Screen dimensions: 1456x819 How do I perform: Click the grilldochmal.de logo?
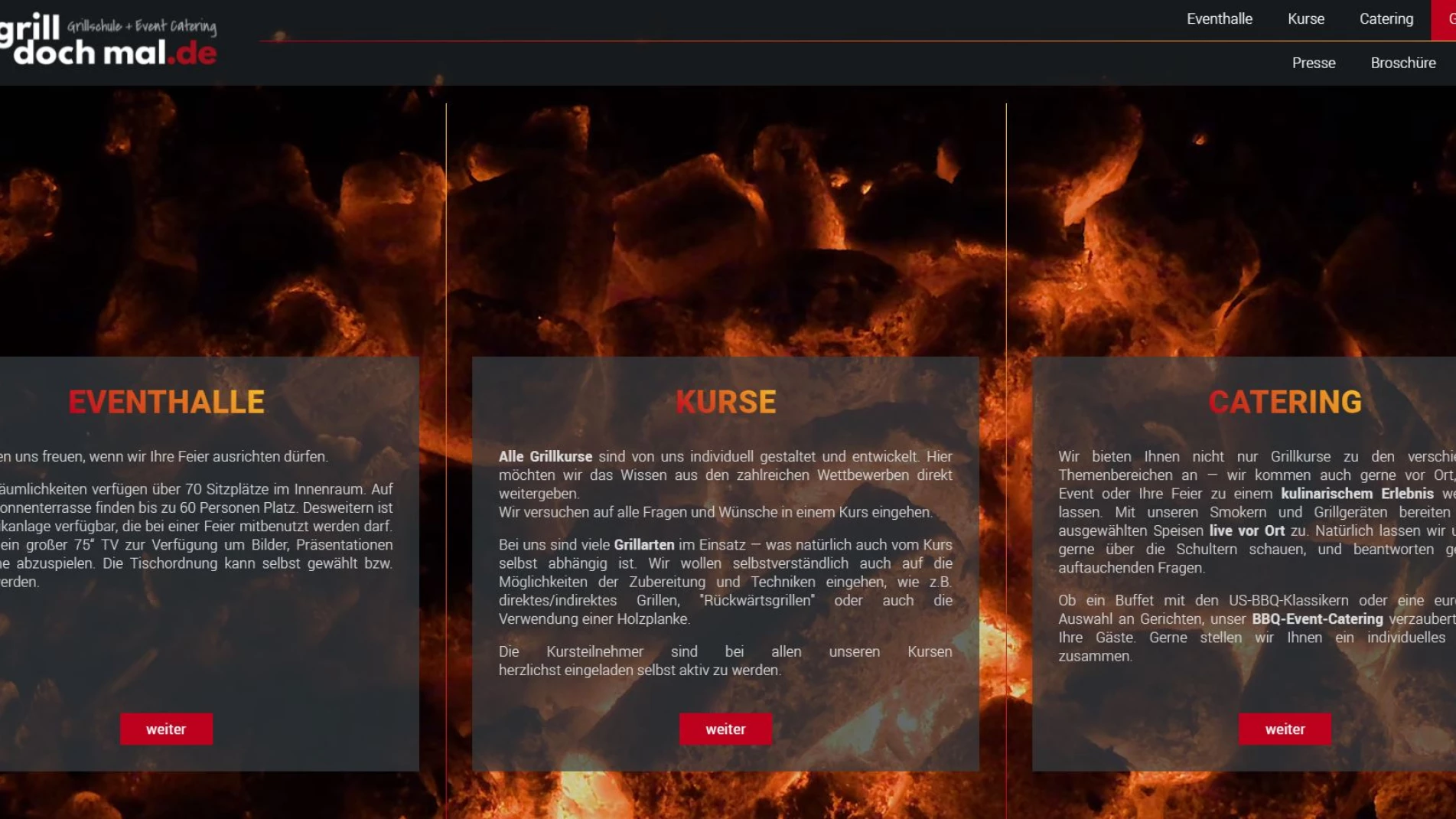109,40
